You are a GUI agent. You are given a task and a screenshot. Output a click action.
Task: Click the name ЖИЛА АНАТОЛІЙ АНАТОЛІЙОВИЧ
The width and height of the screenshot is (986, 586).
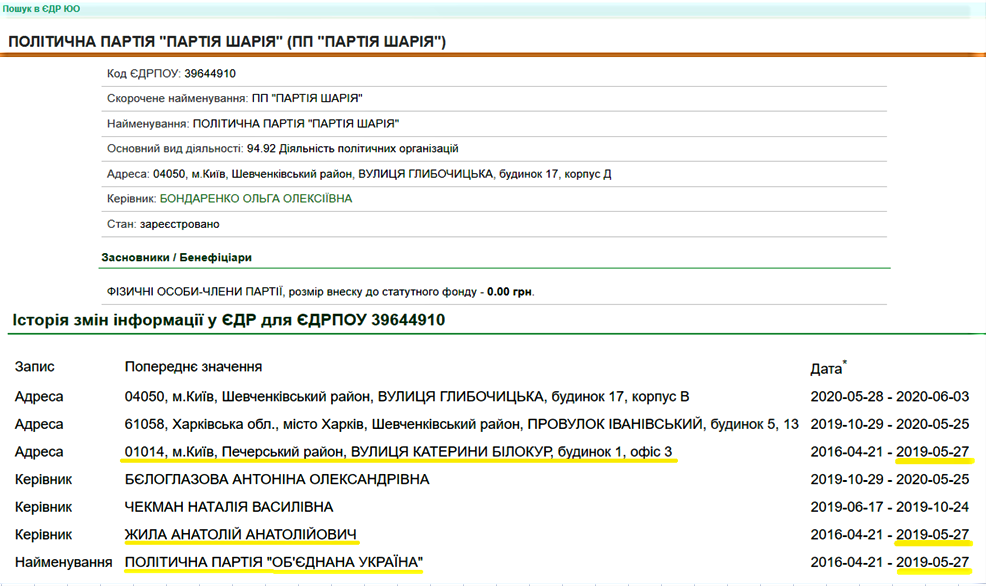pyautogui.click(x=241, y=535)
